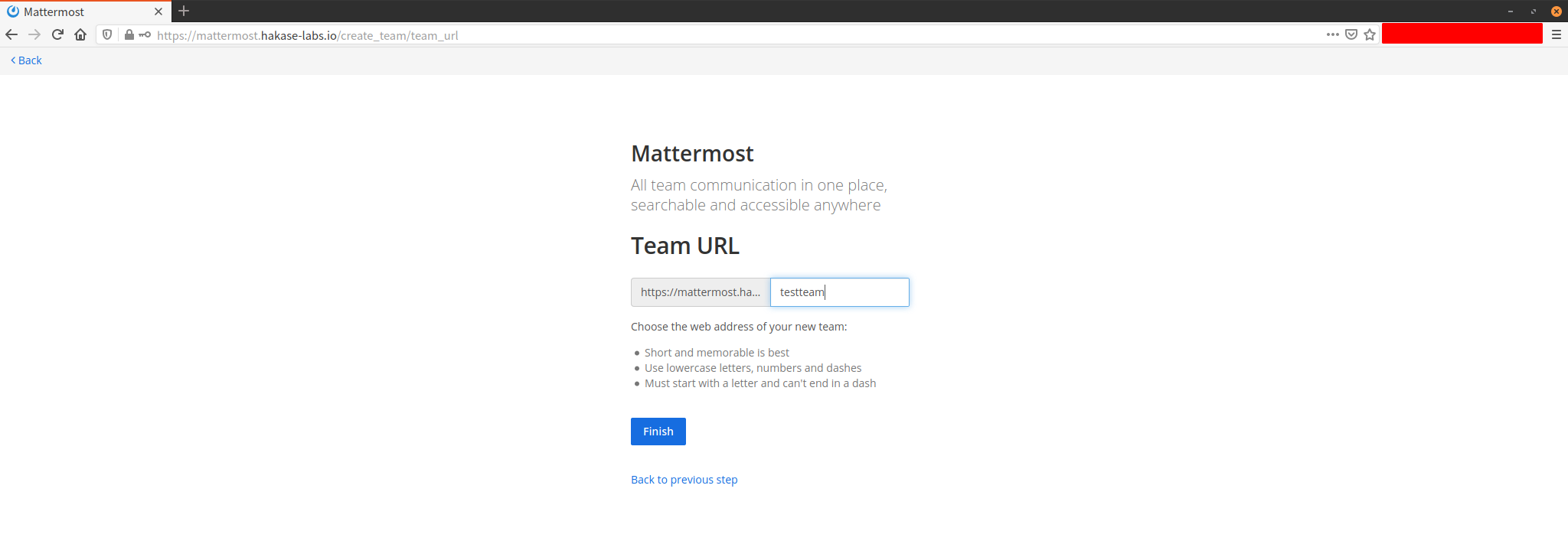The height and width of the screenshot is (544, 1568).
Task: Click Back to previous step link
Action: click(x=684, y=480)
